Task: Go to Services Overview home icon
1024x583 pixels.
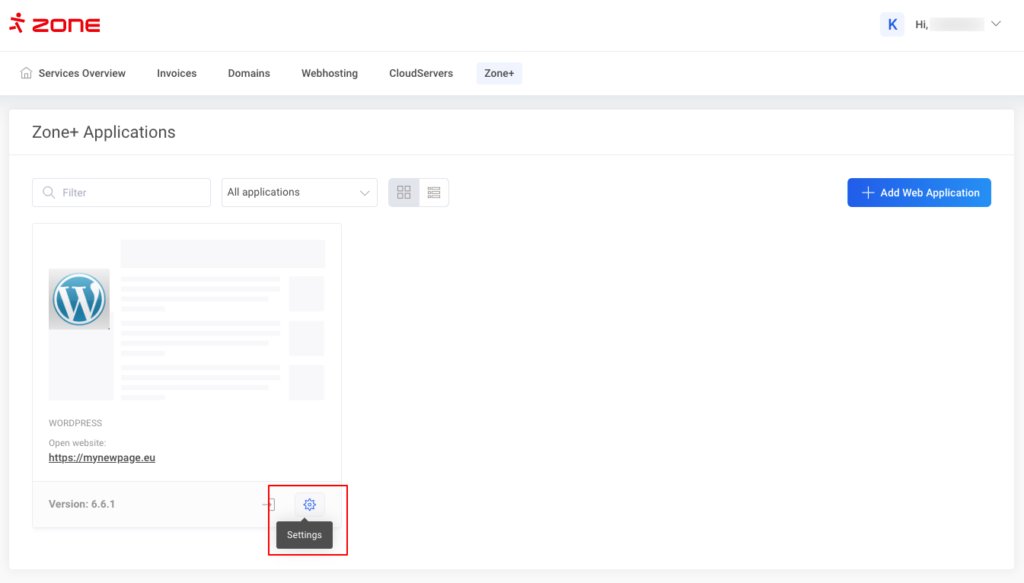Action: pos(26,73)
